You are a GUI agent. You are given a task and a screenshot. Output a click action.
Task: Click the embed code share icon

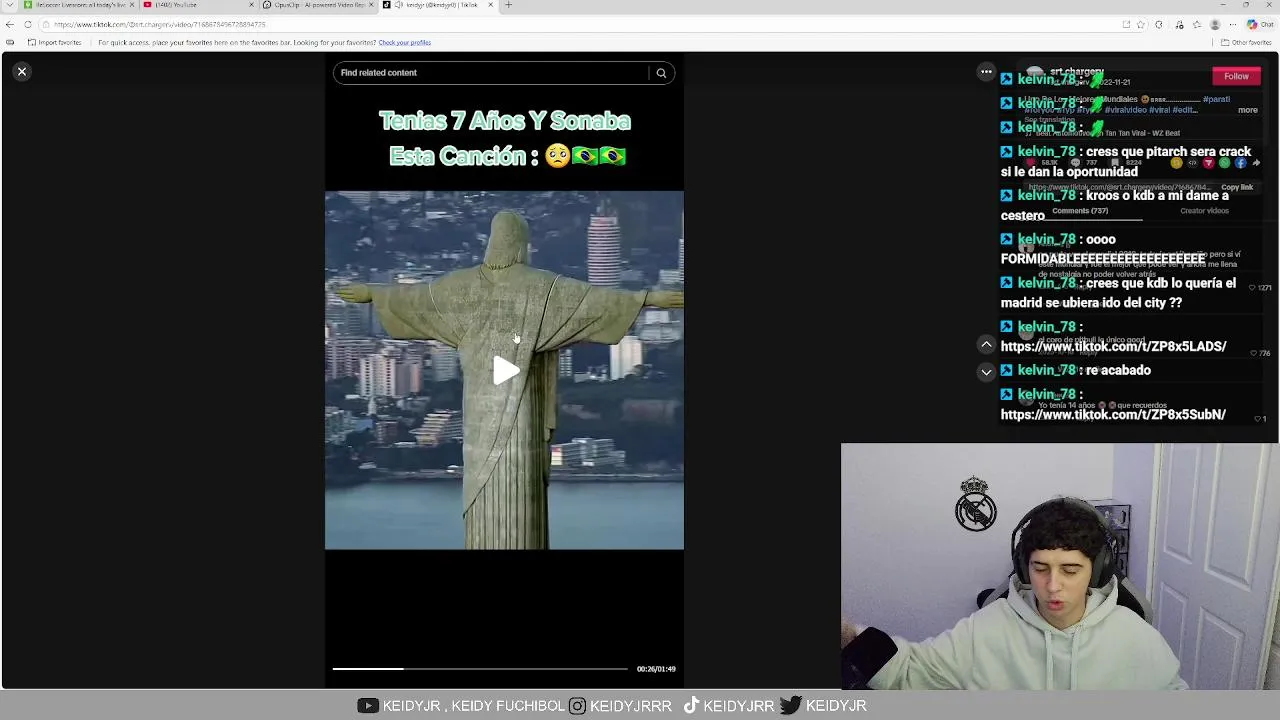pyautogui.click(x=1193, y=162)
